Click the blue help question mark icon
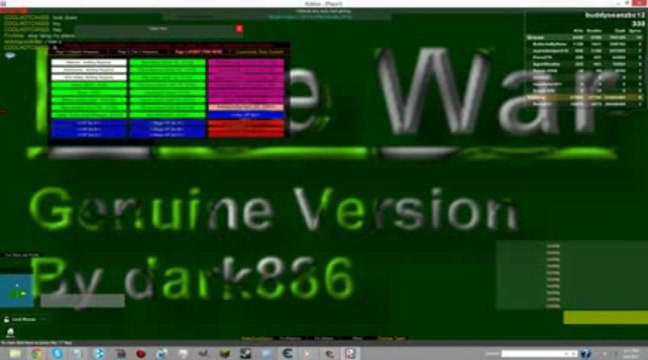The image size is (648, 360). tap(585, 354)
